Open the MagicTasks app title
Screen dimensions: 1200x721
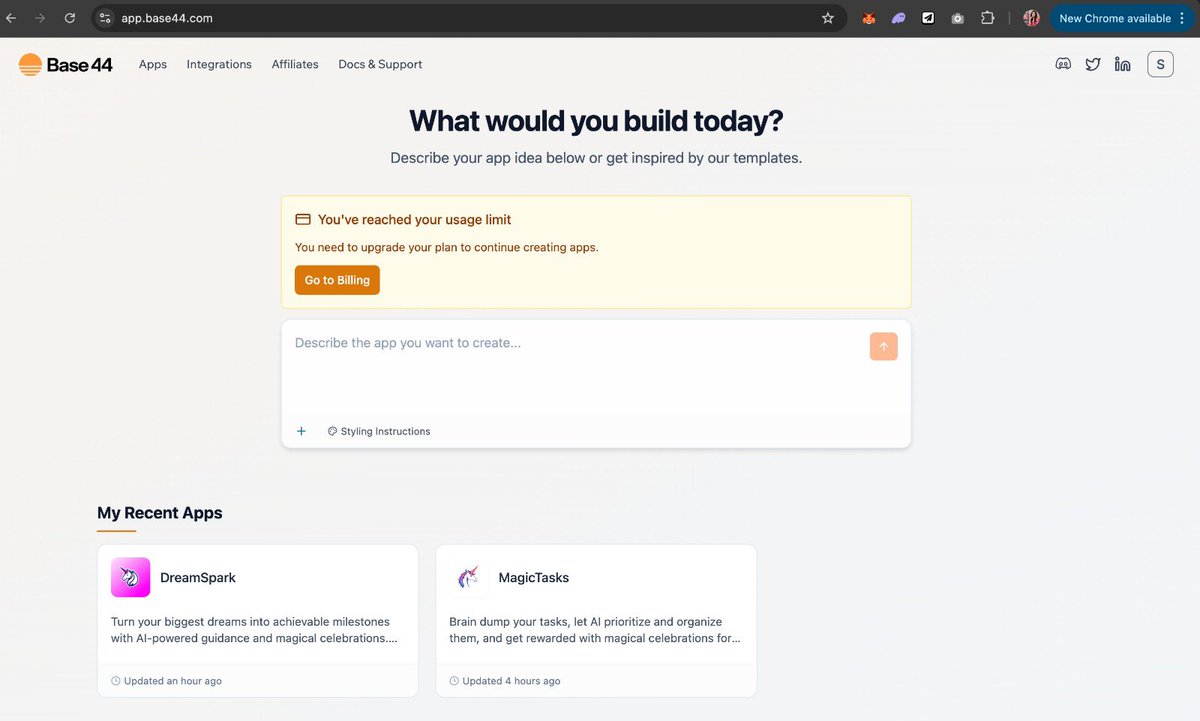(x=534, y=577)
